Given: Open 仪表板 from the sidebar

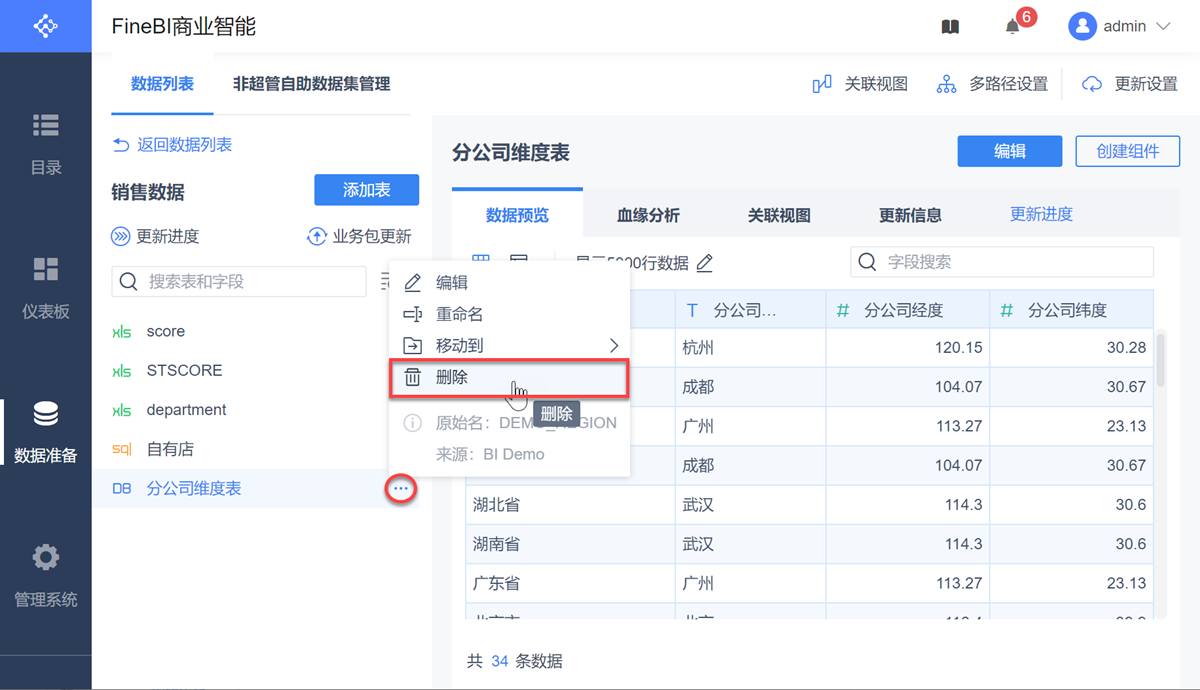Looking at the screenshot, I should [46, 288].
